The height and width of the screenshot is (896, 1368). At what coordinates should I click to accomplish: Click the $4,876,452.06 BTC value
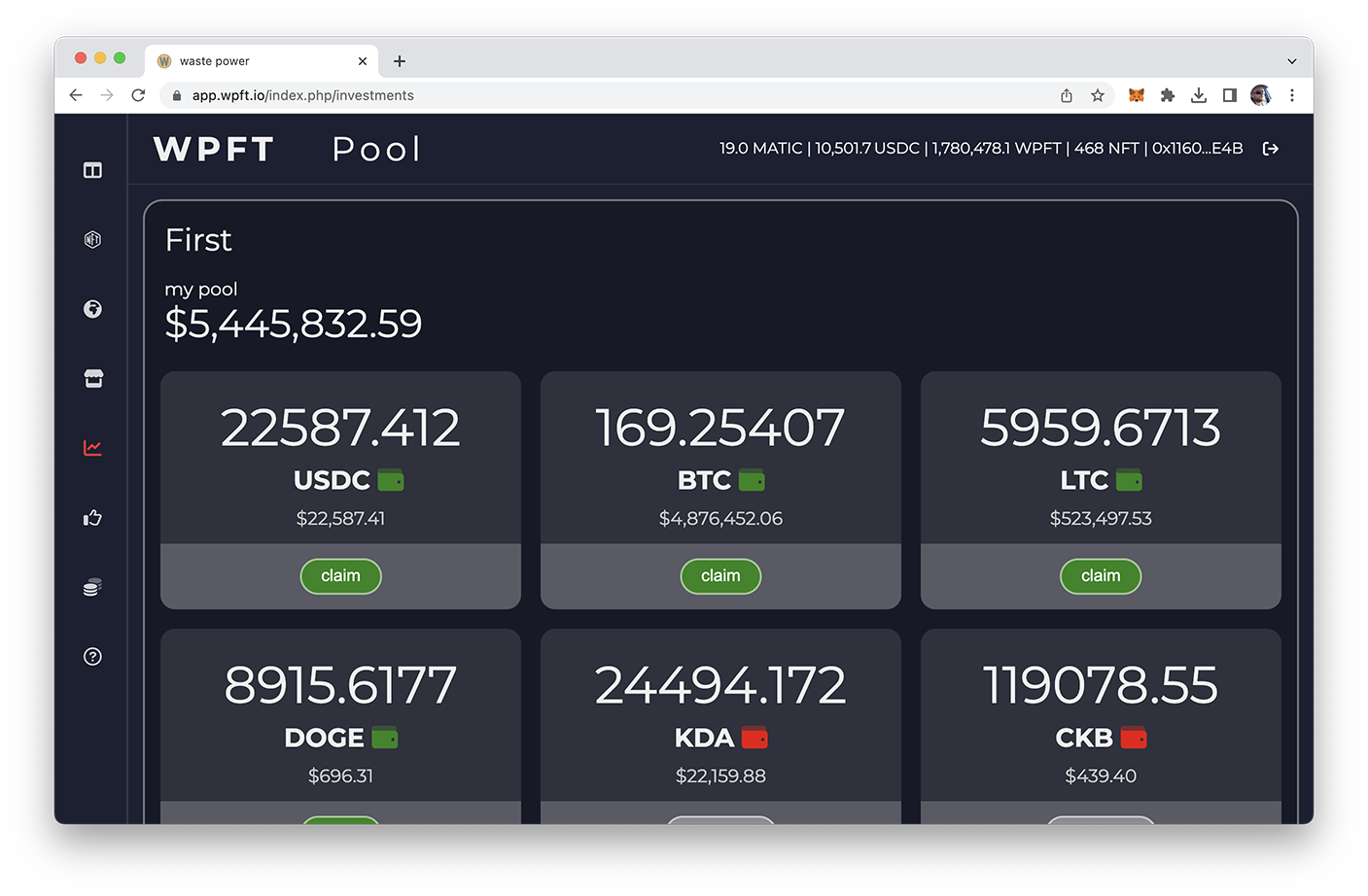720,519
